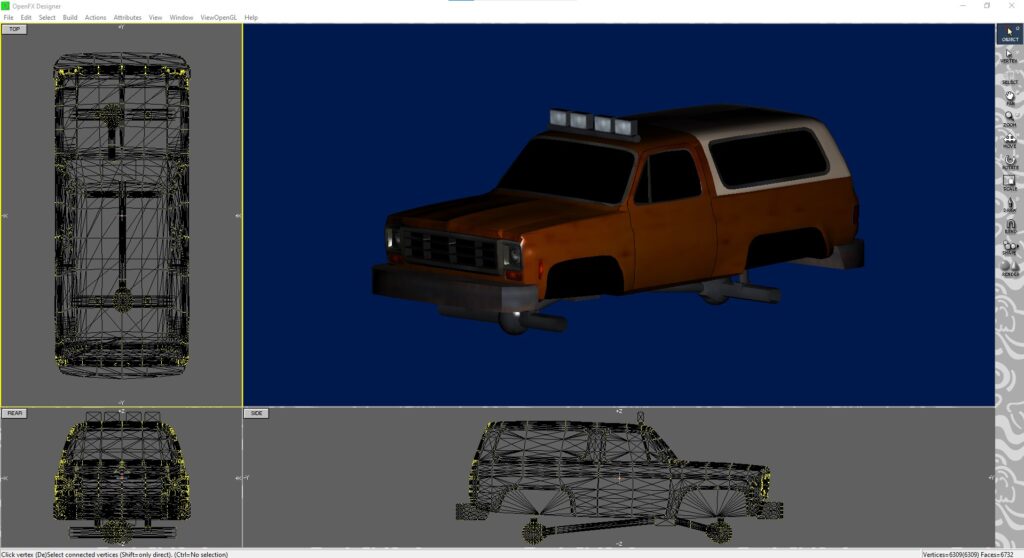Pick the Pan hand tool
Screen dimensions: 1024x558
coord(1009,97)
